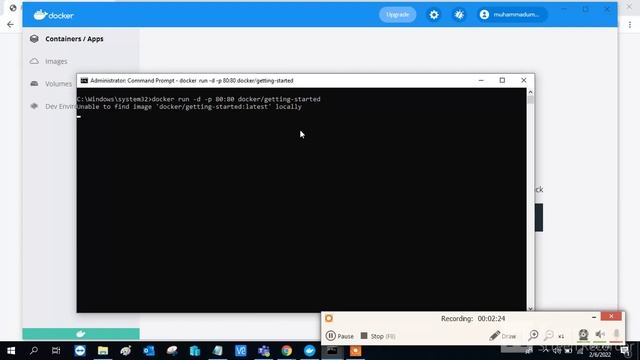Open Outlook from the taskbar
The image size is (640, 360).
pos(149,351)
